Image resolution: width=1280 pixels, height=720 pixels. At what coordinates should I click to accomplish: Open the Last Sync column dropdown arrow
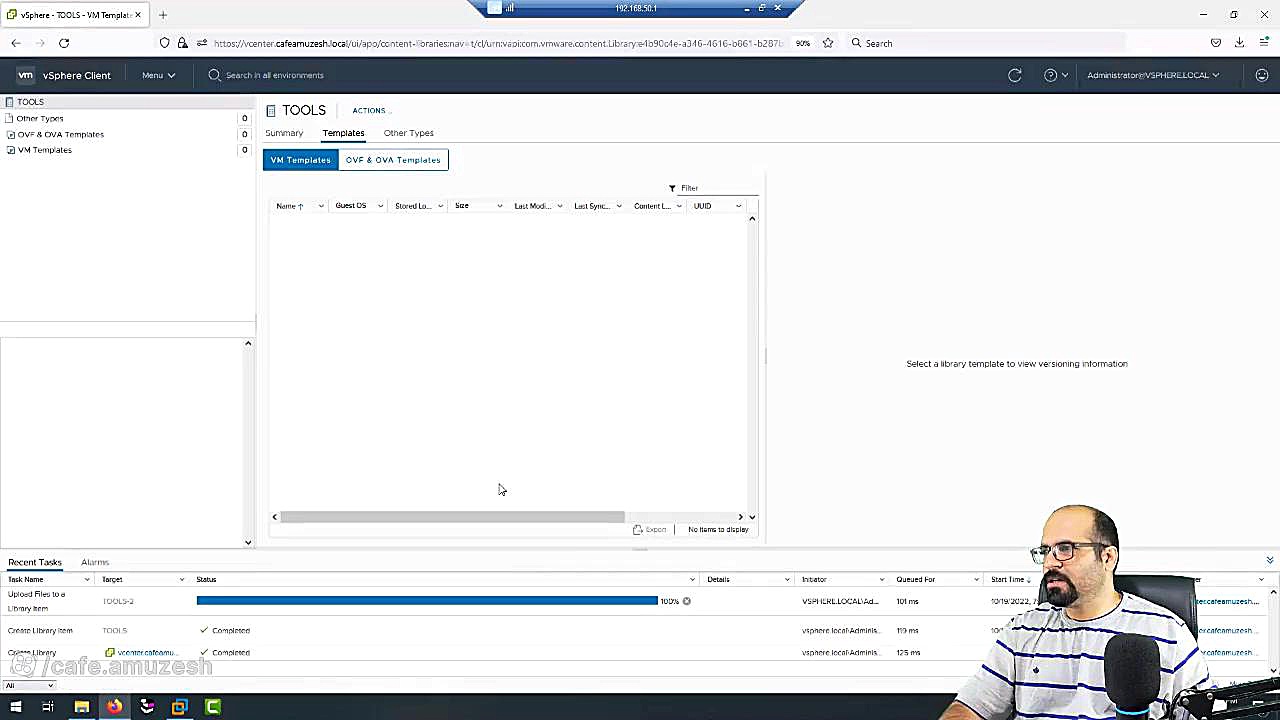pos(619,206)
